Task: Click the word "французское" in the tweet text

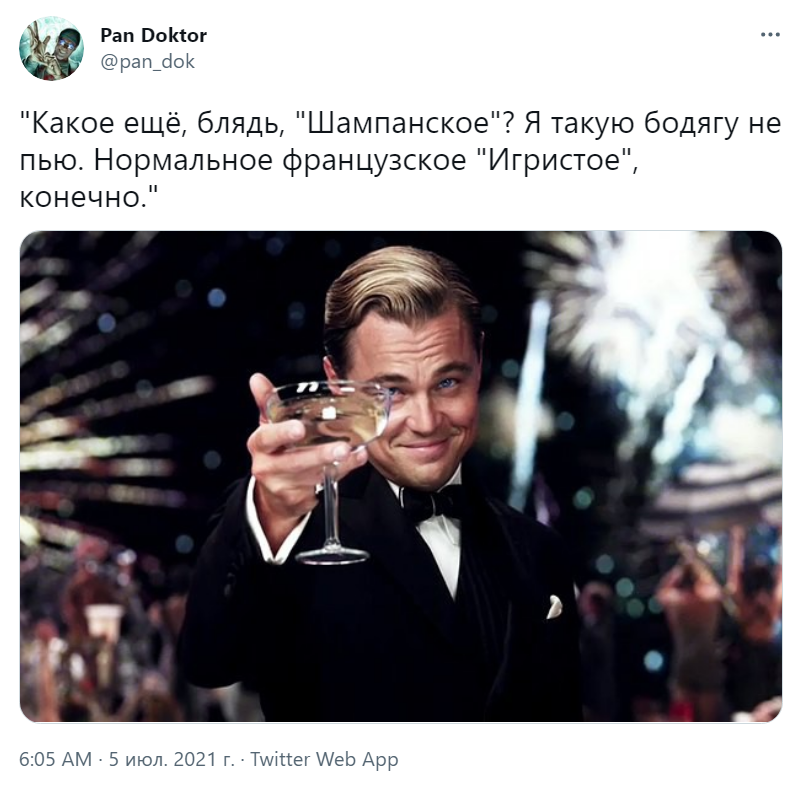Action: (x=374, y=161)
